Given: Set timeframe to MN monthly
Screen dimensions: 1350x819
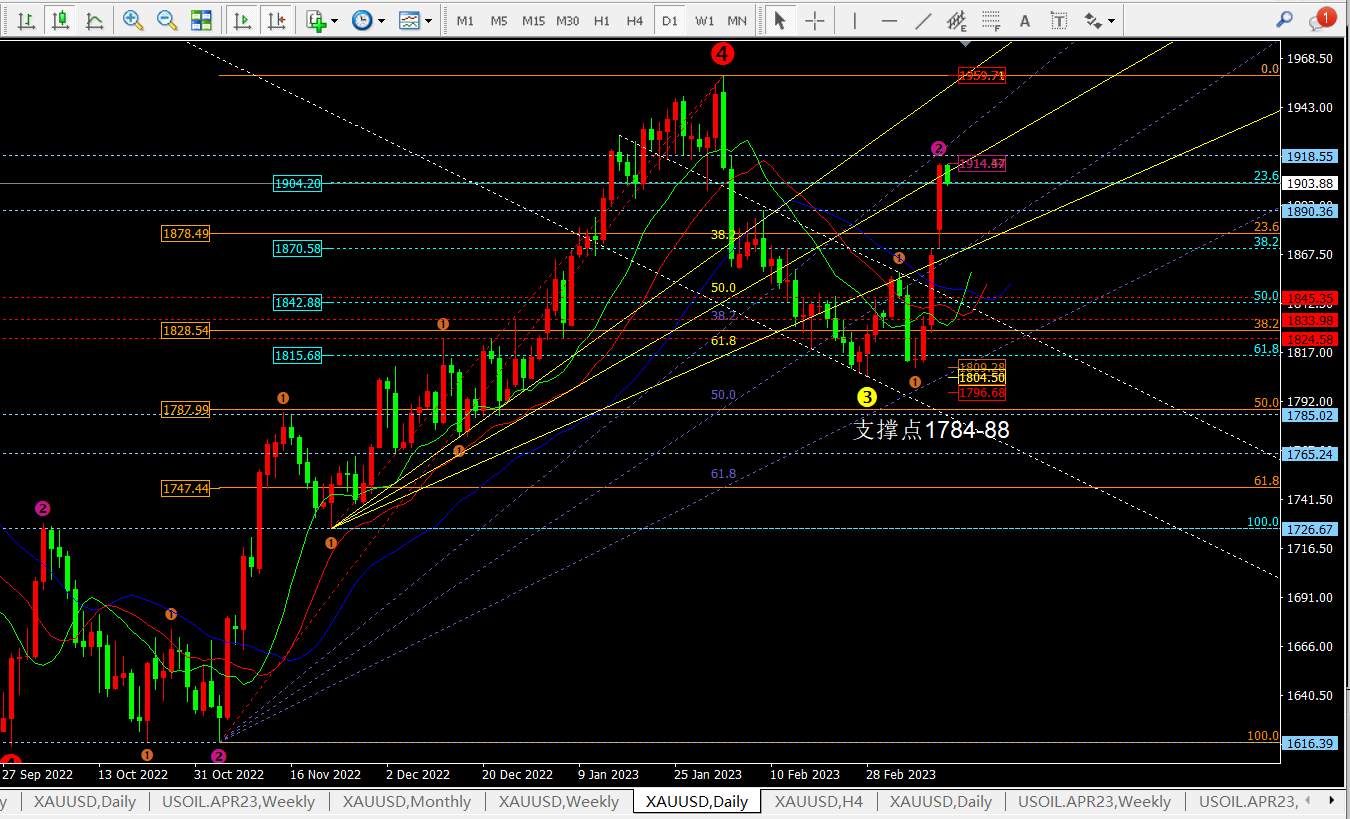Looking at the screenshot, I should (737, 20).
